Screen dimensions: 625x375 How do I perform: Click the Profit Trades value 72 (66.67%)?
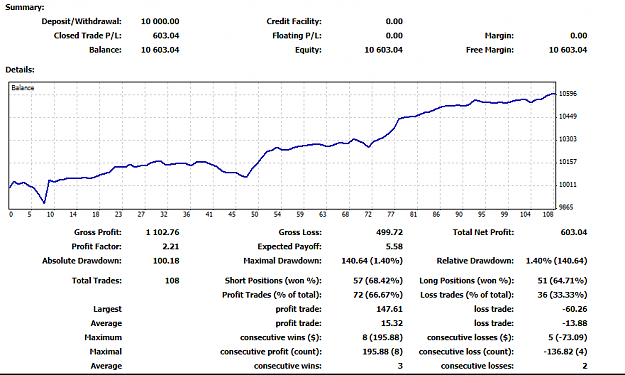[378, 295]
